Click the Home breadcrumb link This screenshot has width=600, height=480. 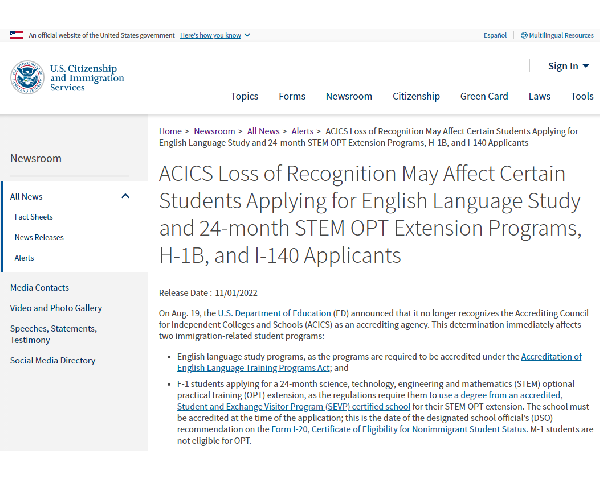click(170, 131)
